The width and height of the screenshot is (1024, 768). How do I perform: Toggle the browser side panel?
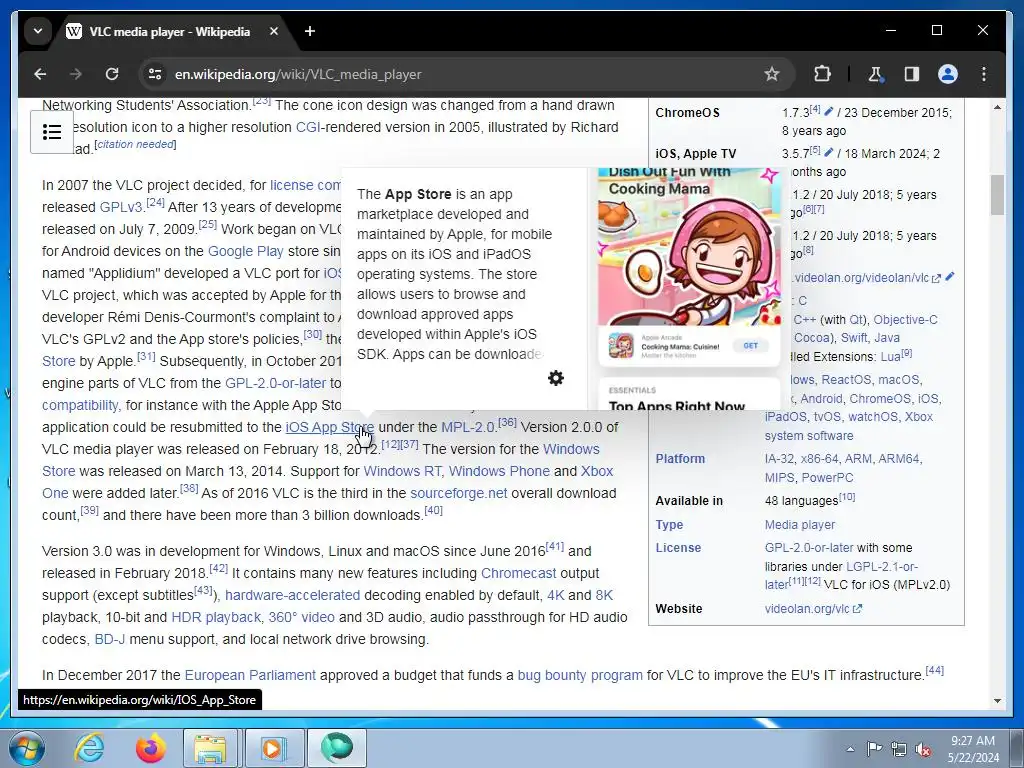coord(912,74)
